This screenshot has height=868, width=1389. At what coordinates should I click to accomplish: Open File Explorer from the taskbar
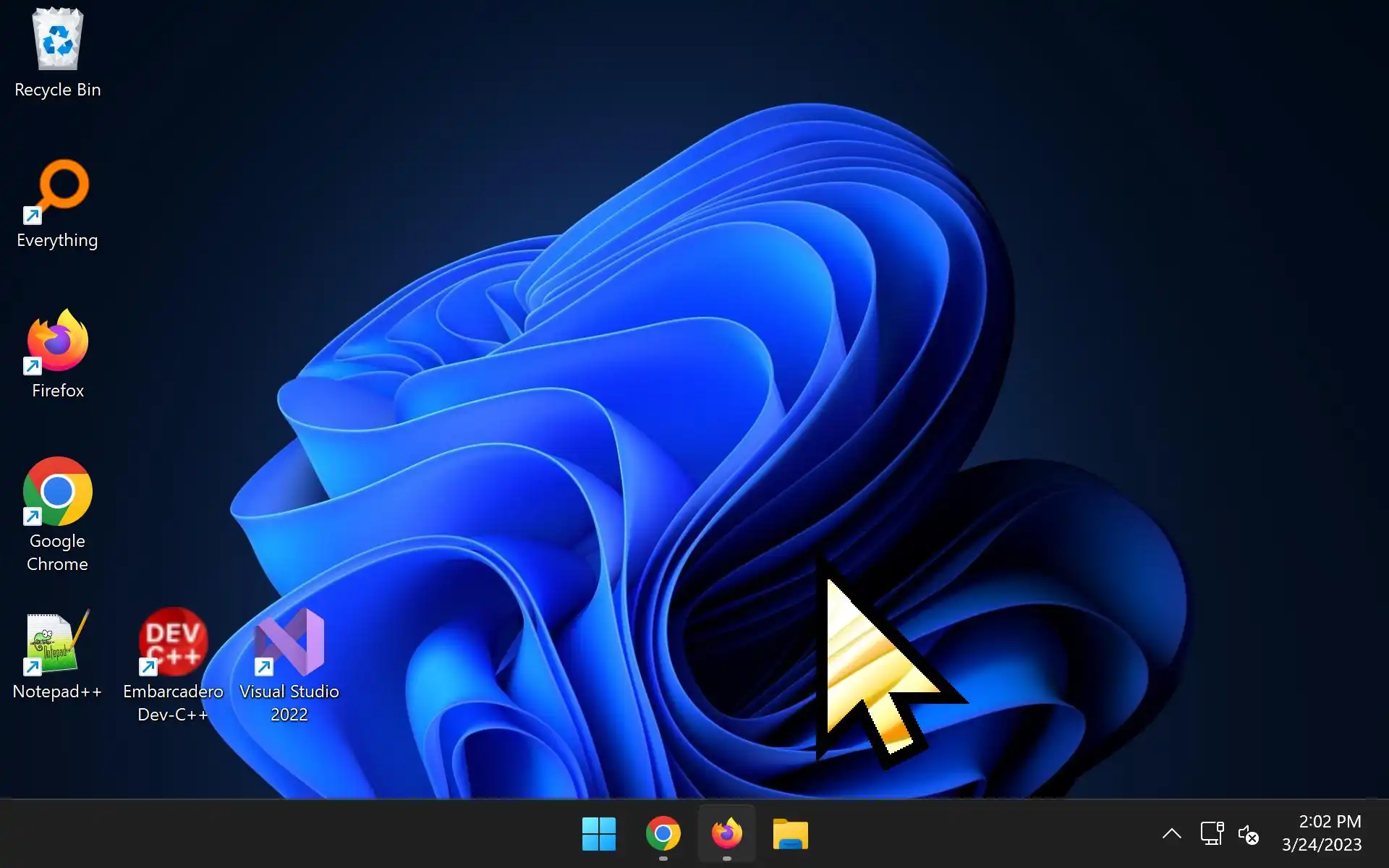coord(790,834)
